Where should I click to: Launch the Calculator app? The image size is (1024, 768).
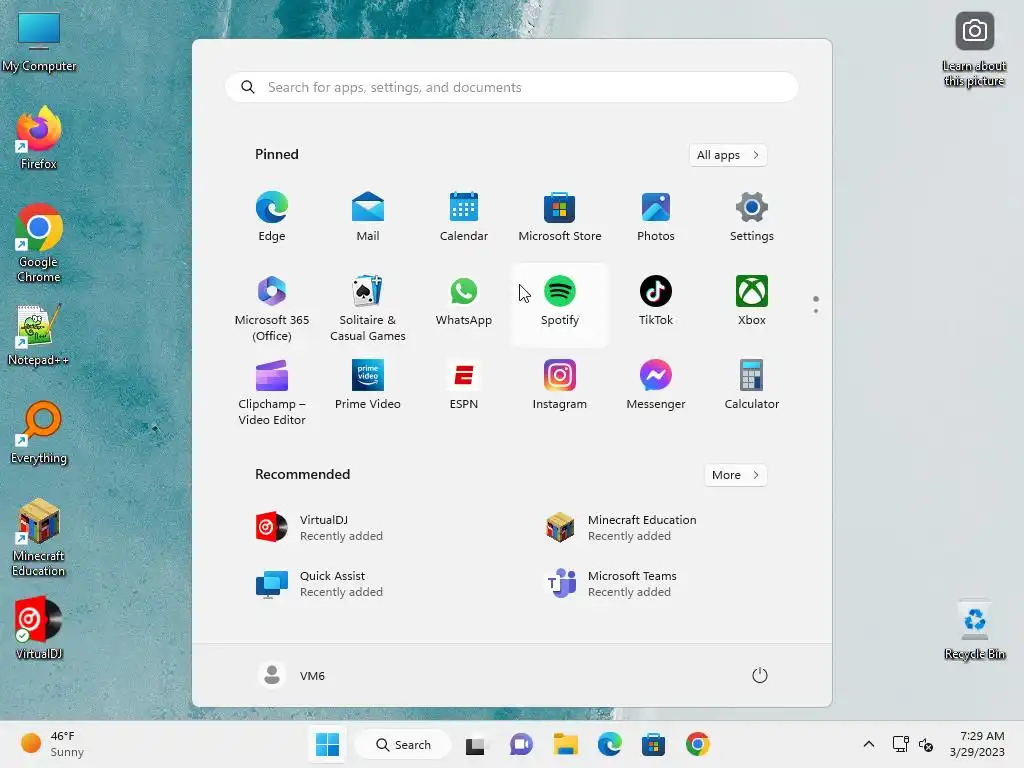(752, 385)
